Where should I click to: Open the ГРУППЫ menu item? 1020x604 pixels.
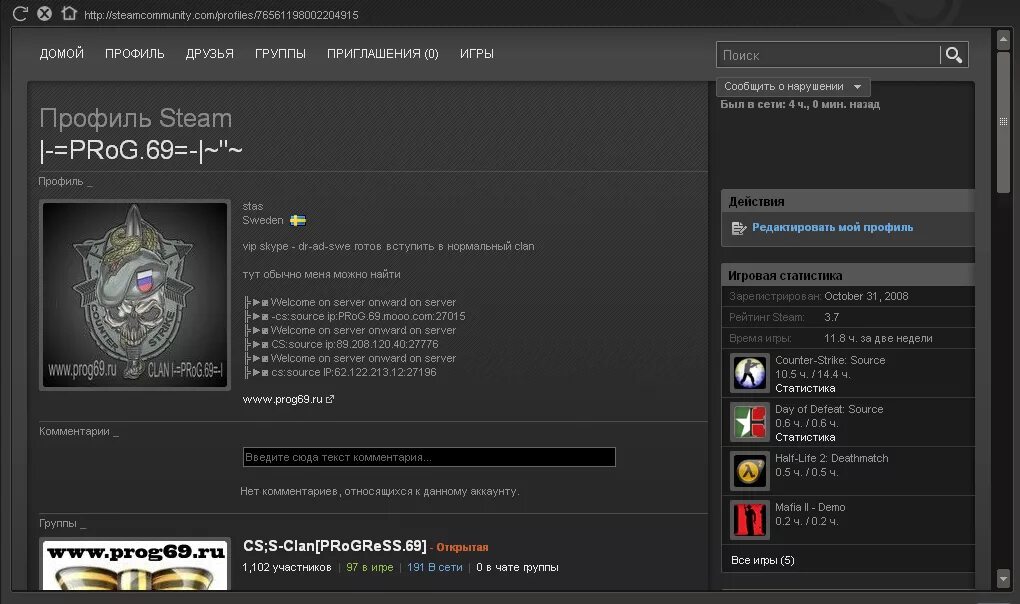point(280,54)
